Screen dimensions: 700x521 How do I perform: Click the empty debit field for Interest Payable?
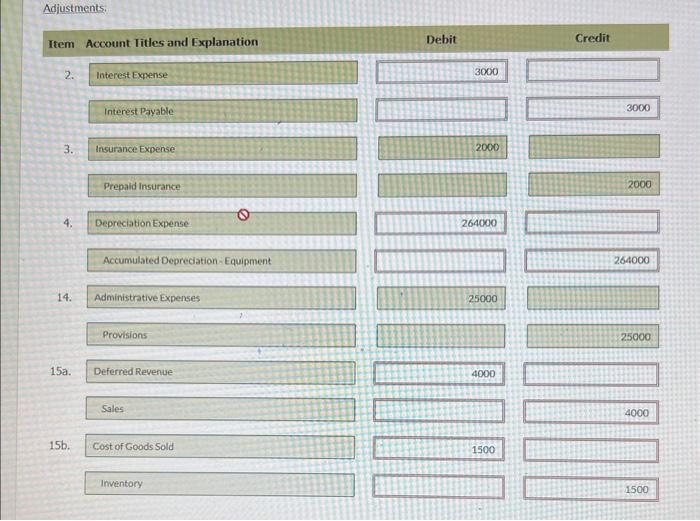point(442,109)
